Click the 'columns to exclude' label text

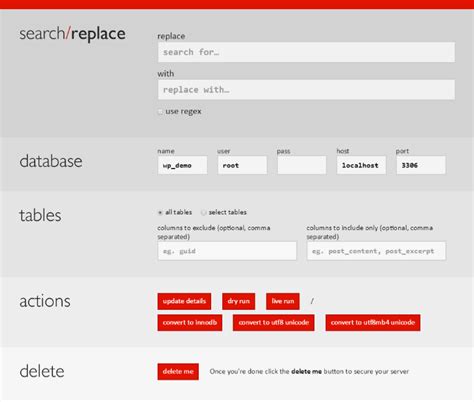click(214, 232)
